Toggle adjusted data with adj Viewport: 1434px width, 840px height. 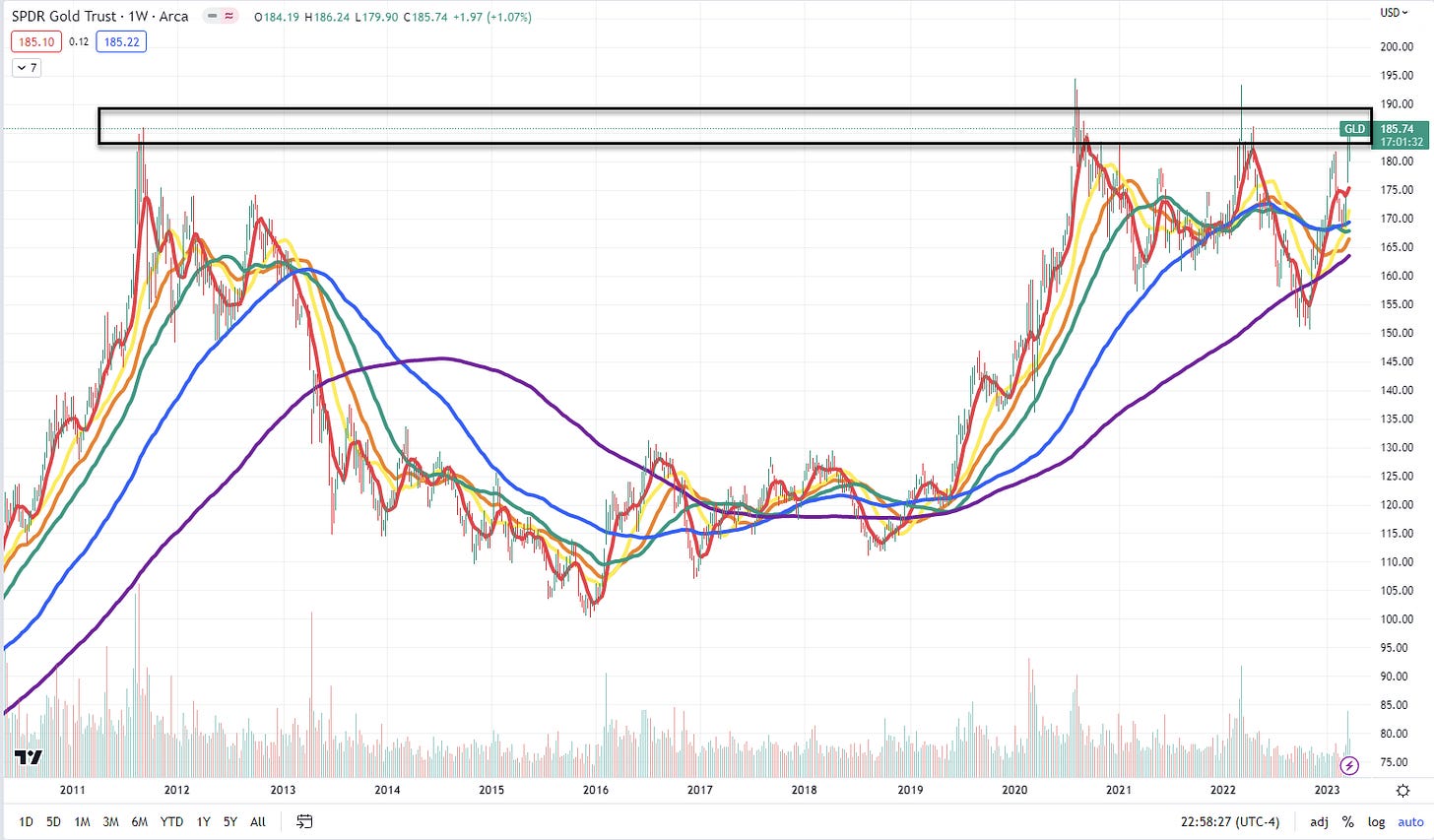(x=1319, y=821)
